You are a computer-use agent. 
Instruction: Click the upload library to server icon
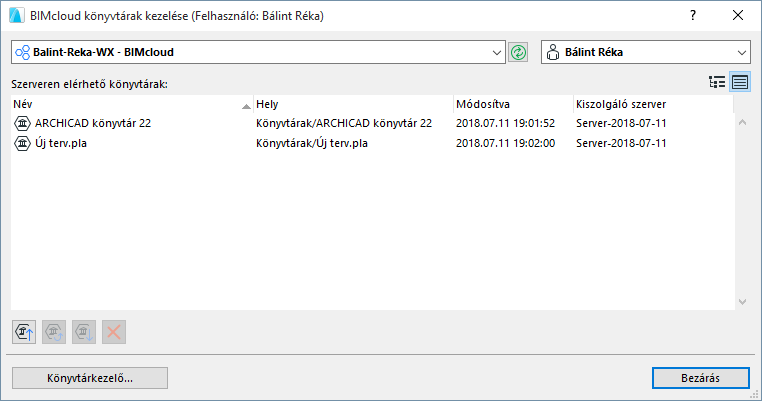[24, 332]
